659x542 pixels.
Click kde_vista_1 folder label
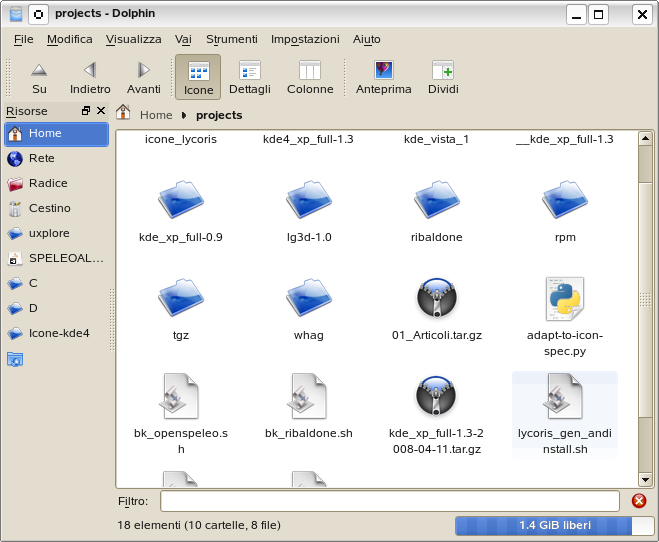436,139
